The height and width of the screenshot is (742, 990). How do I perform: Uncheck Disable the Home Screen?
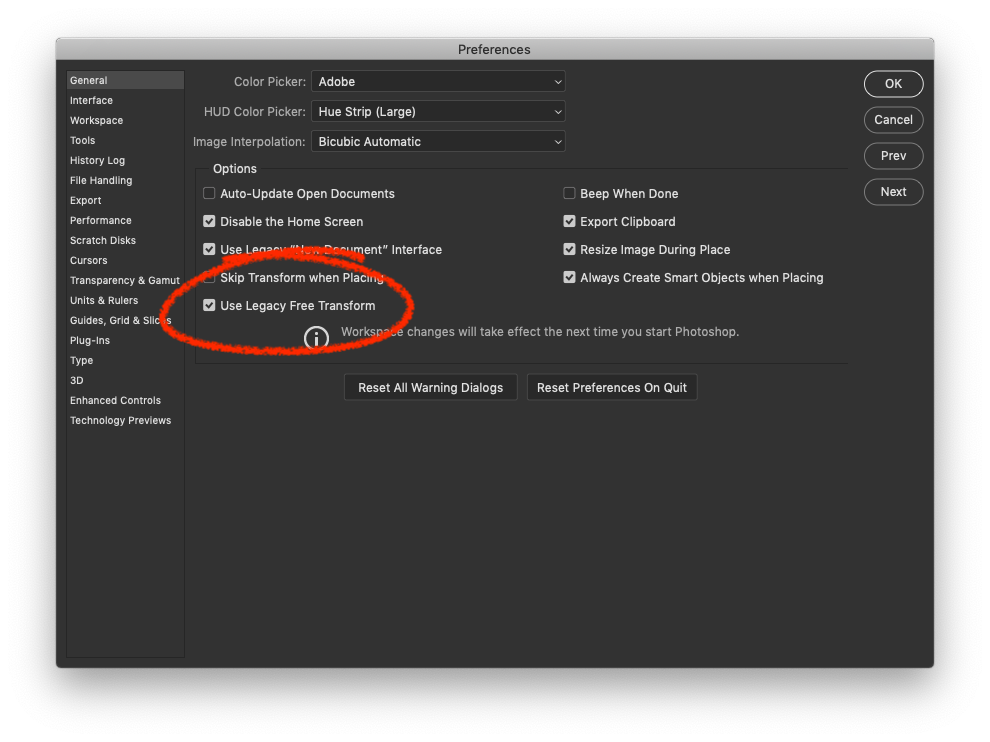click(210, 222)
